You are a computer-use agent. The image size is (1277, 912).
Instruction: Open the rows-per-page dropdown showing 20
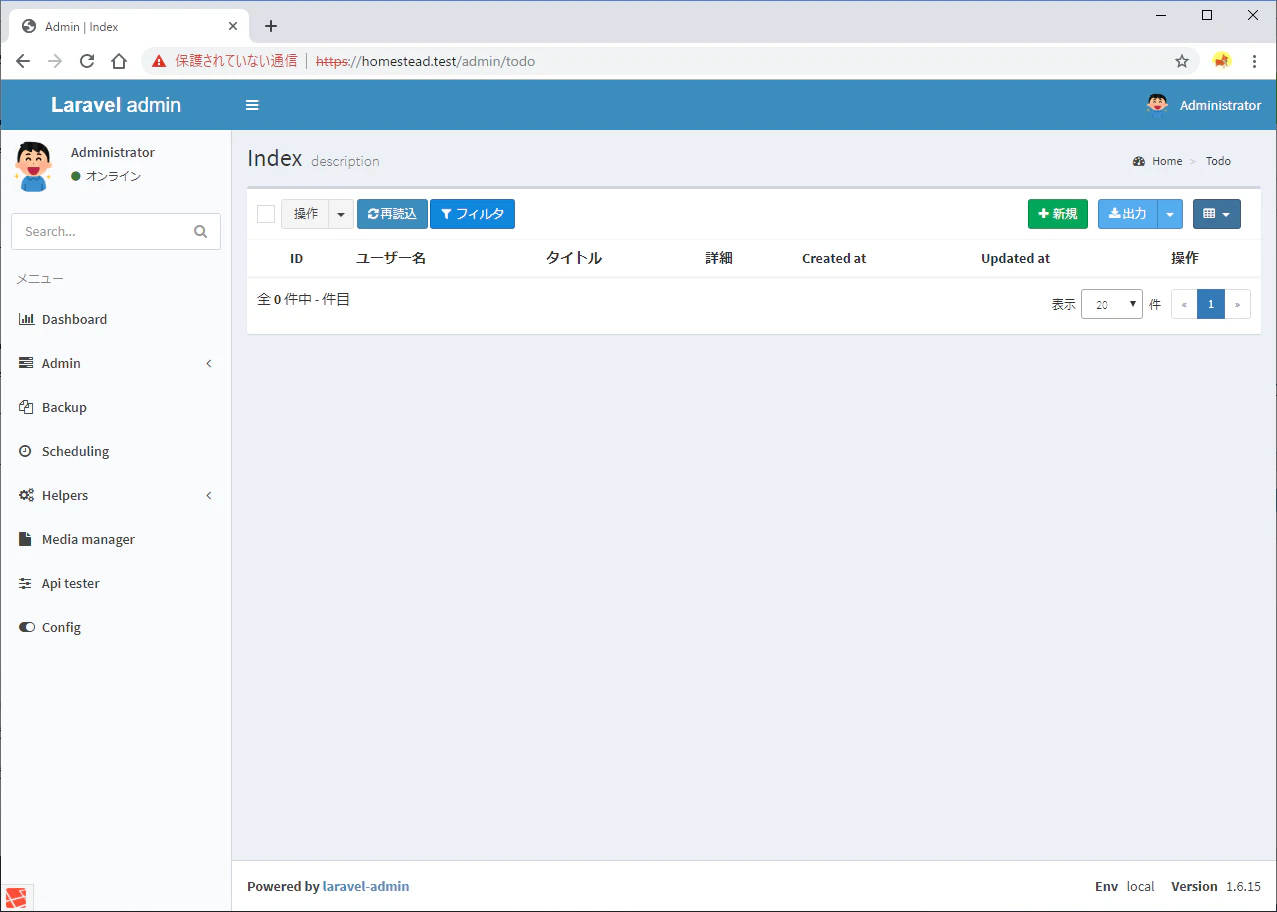coord(1112,304)
